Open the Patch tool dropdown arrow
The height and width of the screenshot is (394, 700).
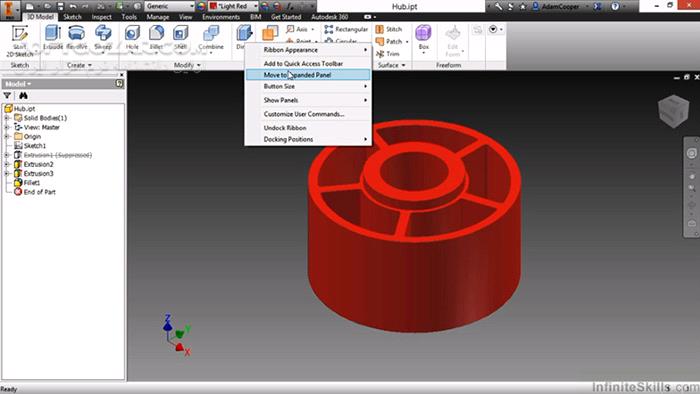pos(407,41)
